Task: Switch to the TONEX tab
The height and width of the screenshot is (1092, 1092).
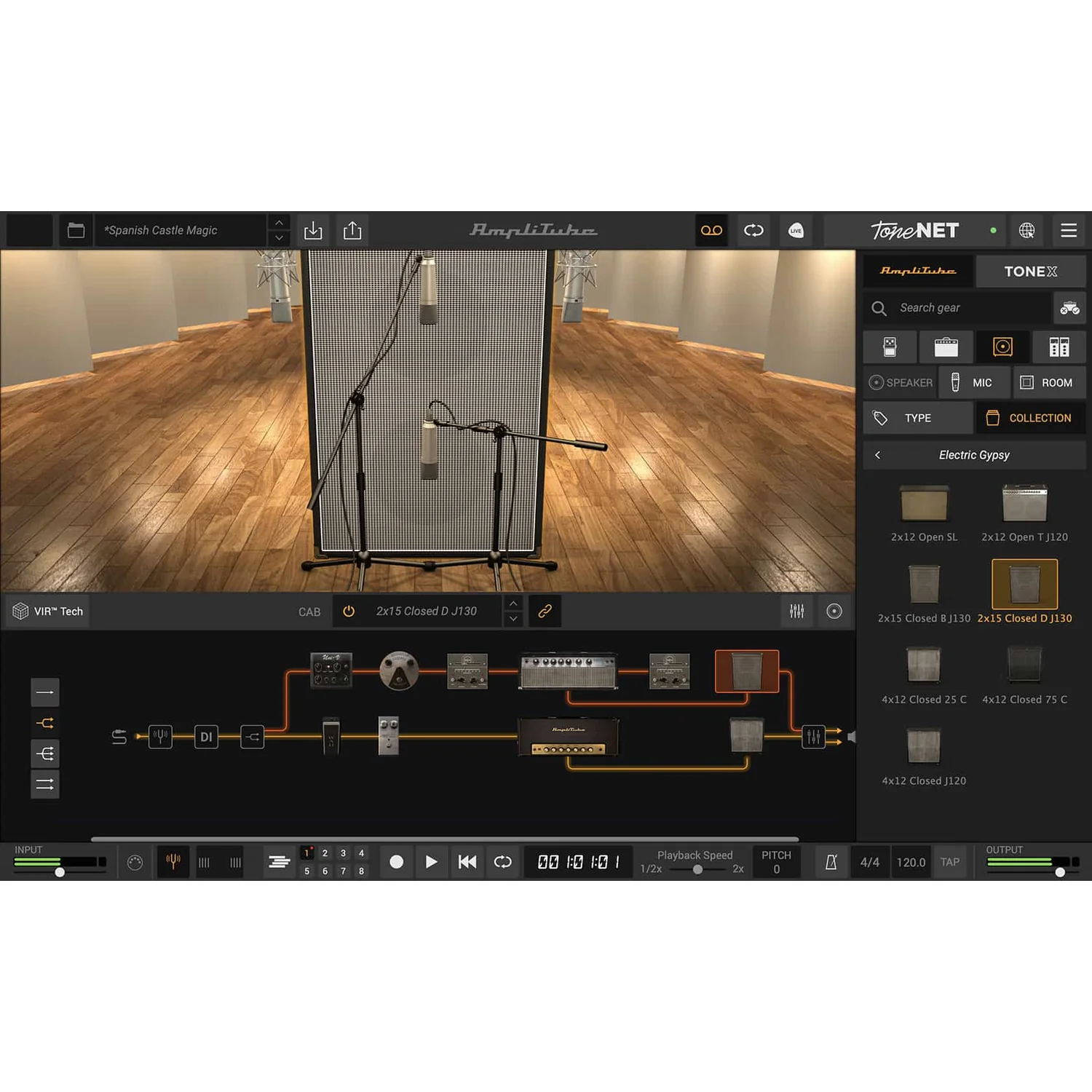Action: tap(1031, 271)
